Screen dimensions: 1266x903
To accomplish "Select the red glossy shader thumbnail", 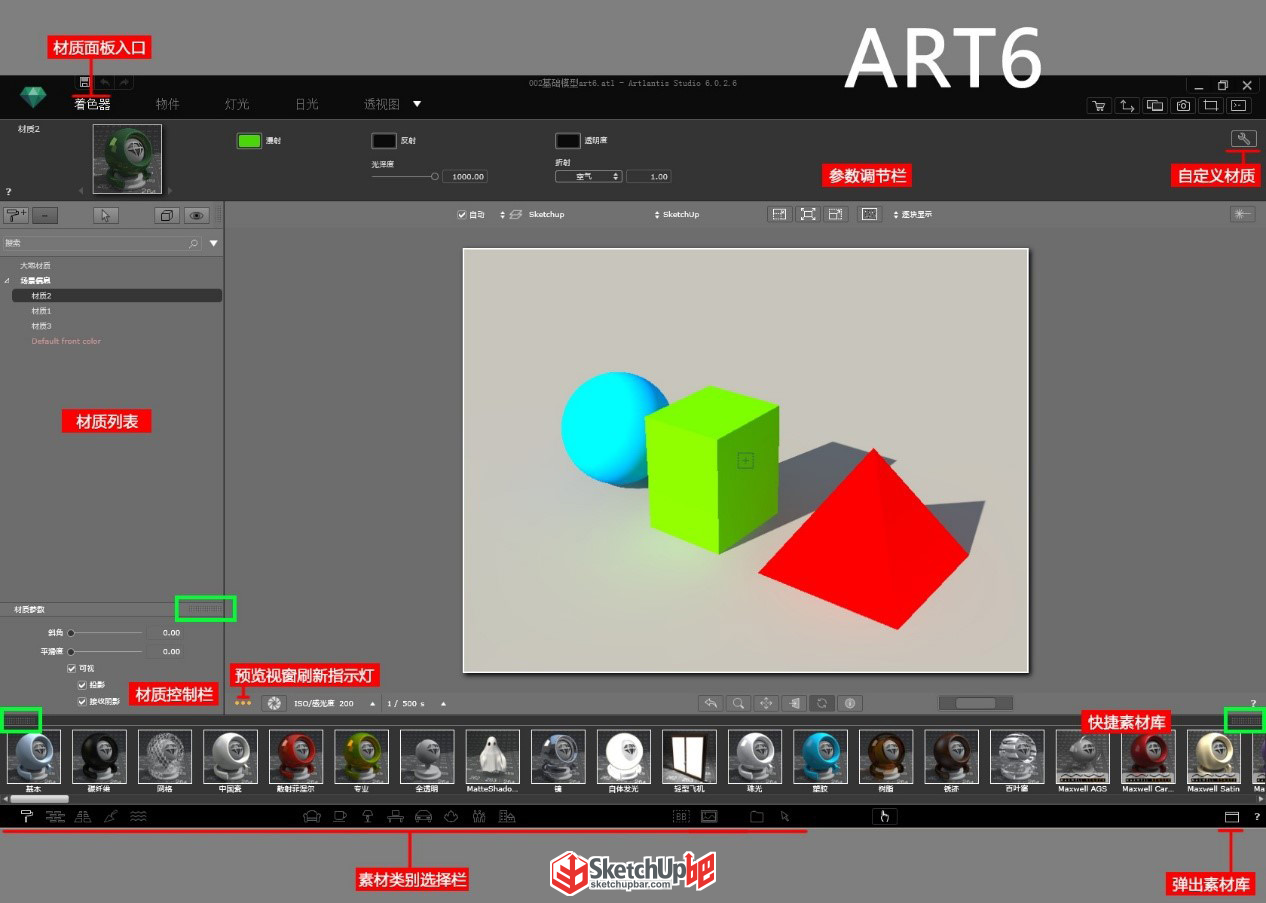I will click(298, 756).
